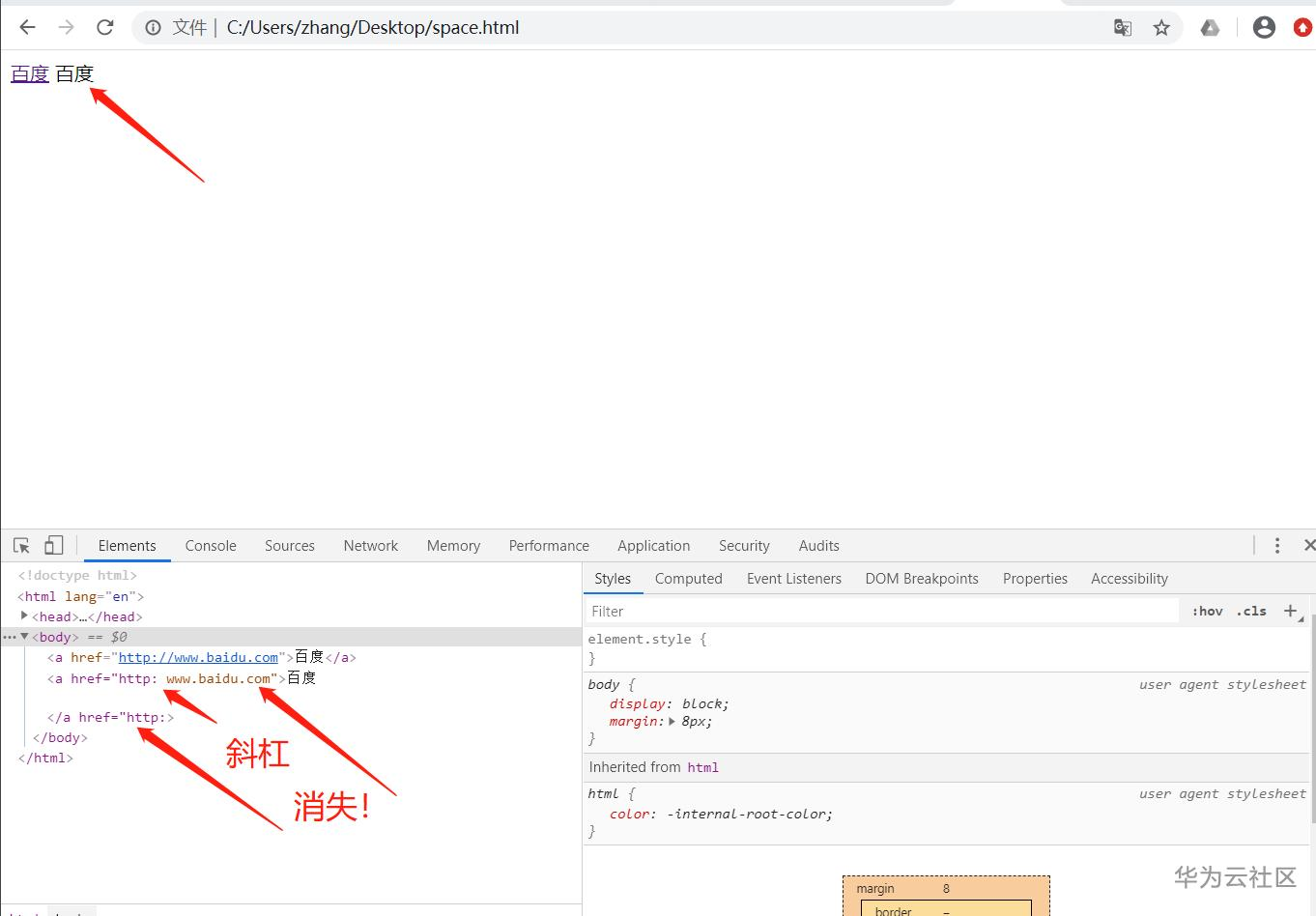This screenshot has height=916, width=1316.
Task: Select the Computed sidebar tab
Action: coord(689,579)
